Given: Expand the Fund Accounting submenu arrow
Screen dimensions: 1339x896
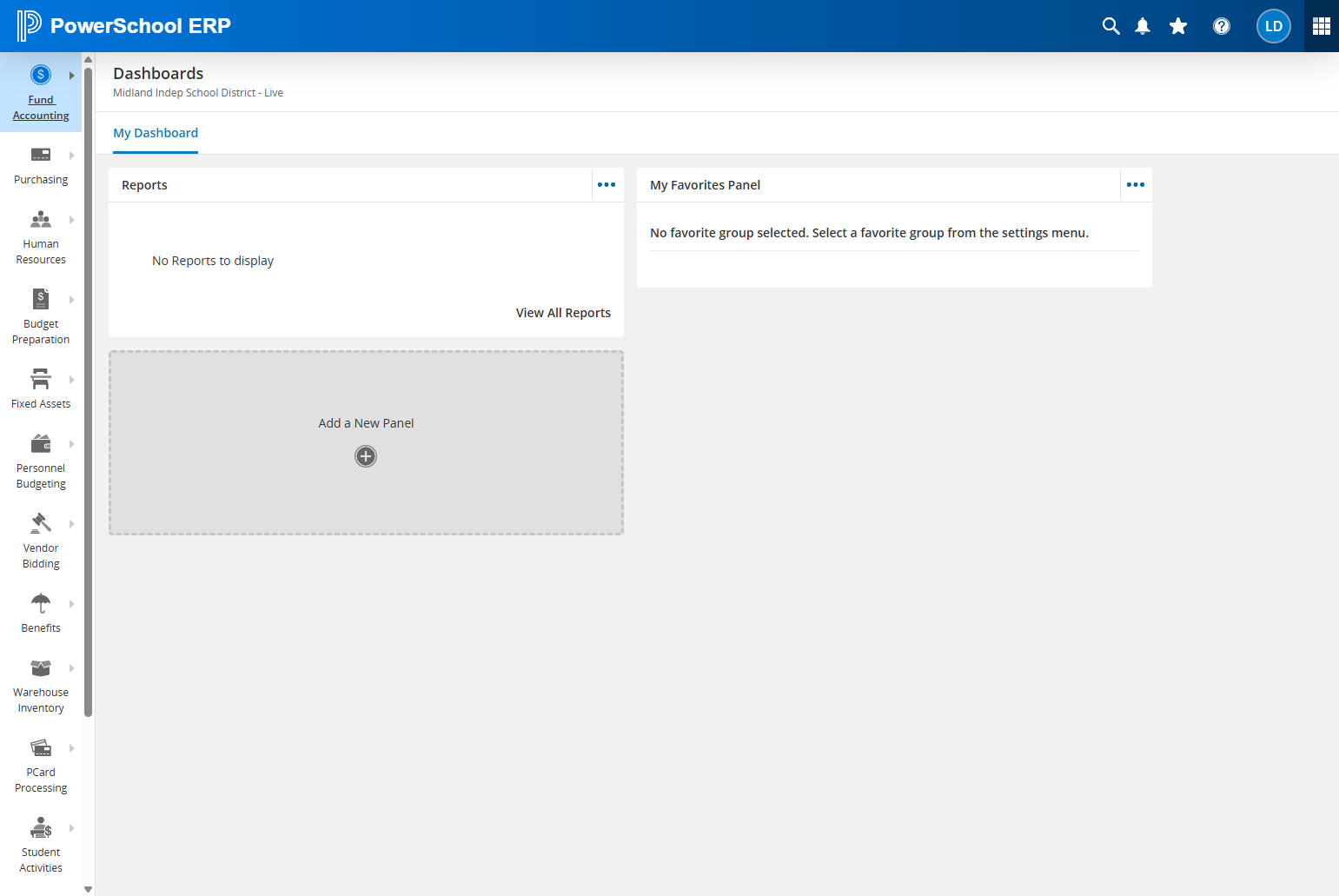Looking at the screenshot, I should coord(72,76).
